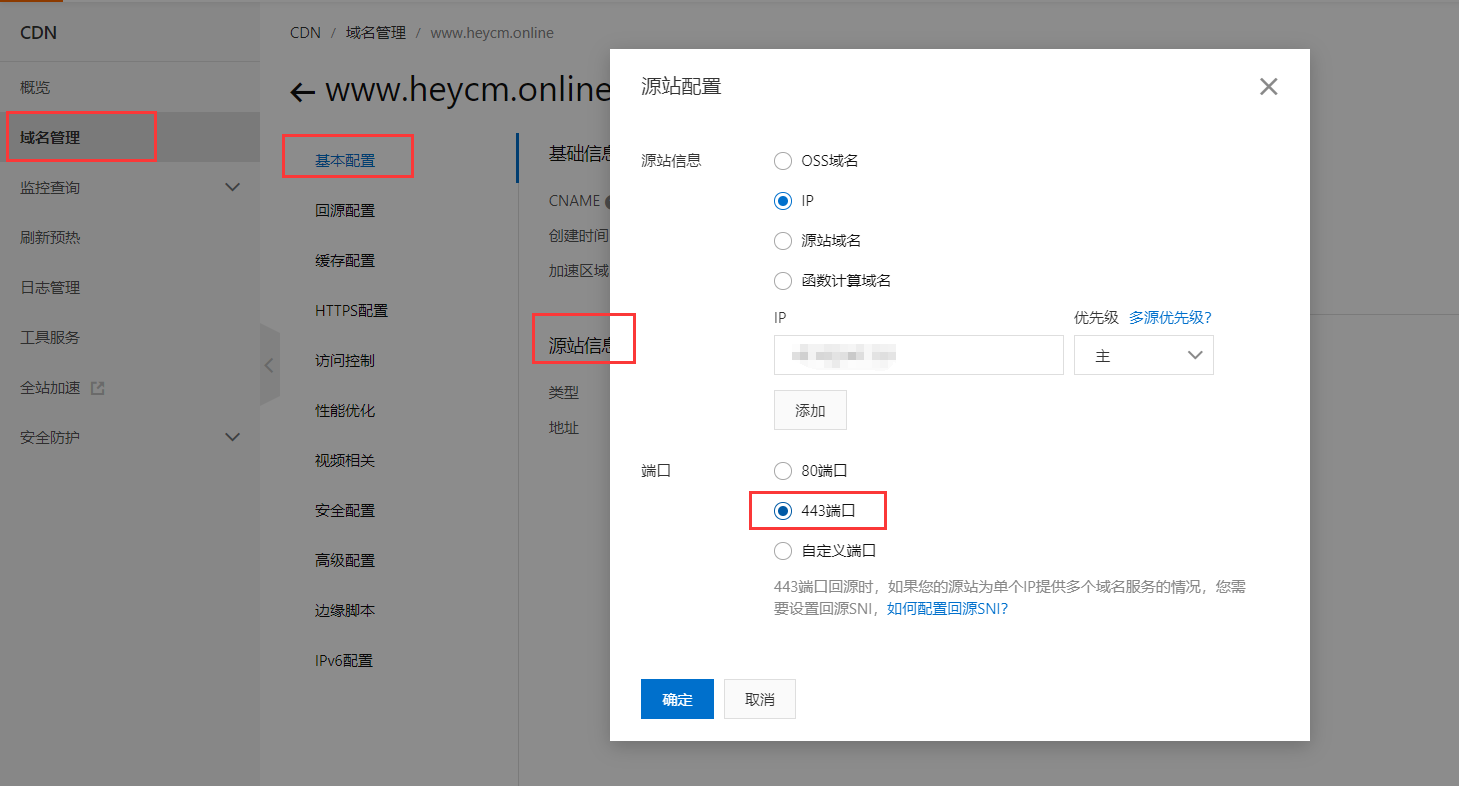
Task: Choose the 自定义端口 radio button
Action: 783,551
